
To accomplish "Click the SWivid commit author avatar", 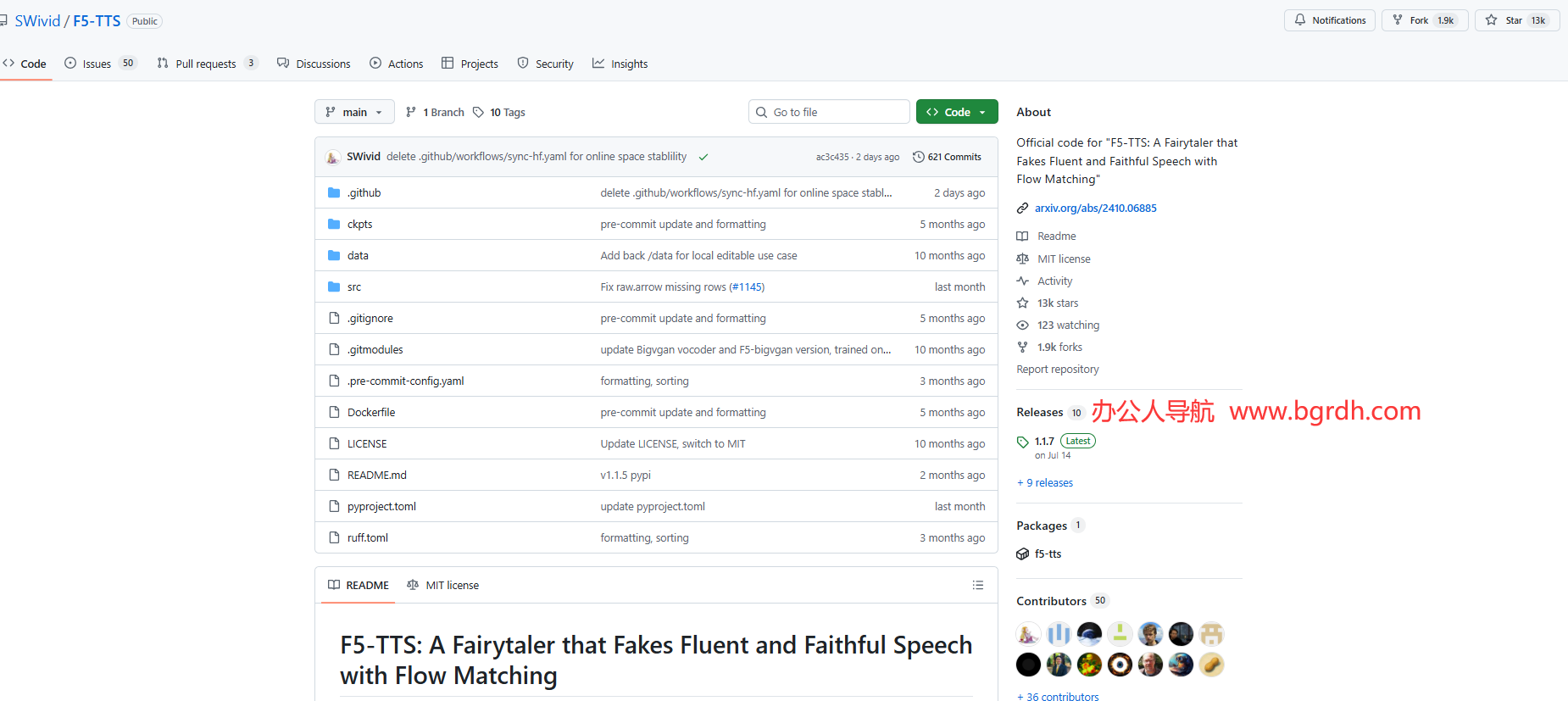I will pos(333,157).
